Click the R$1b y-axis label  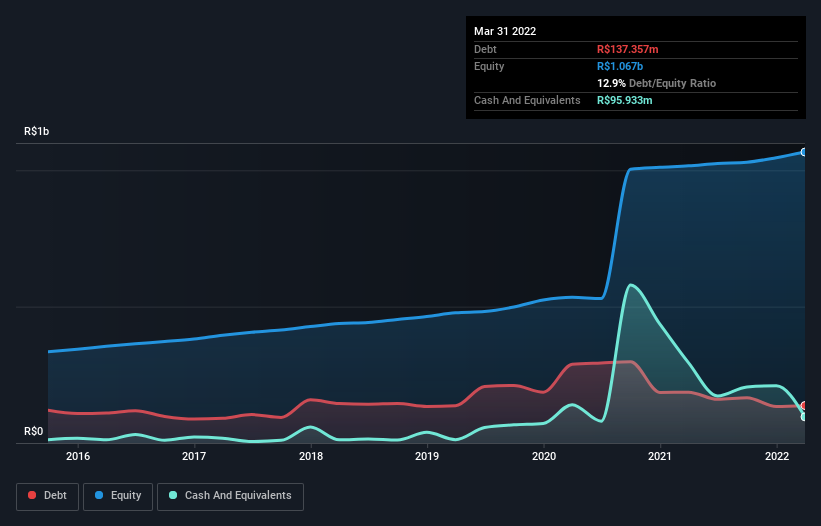click(37, 131)
